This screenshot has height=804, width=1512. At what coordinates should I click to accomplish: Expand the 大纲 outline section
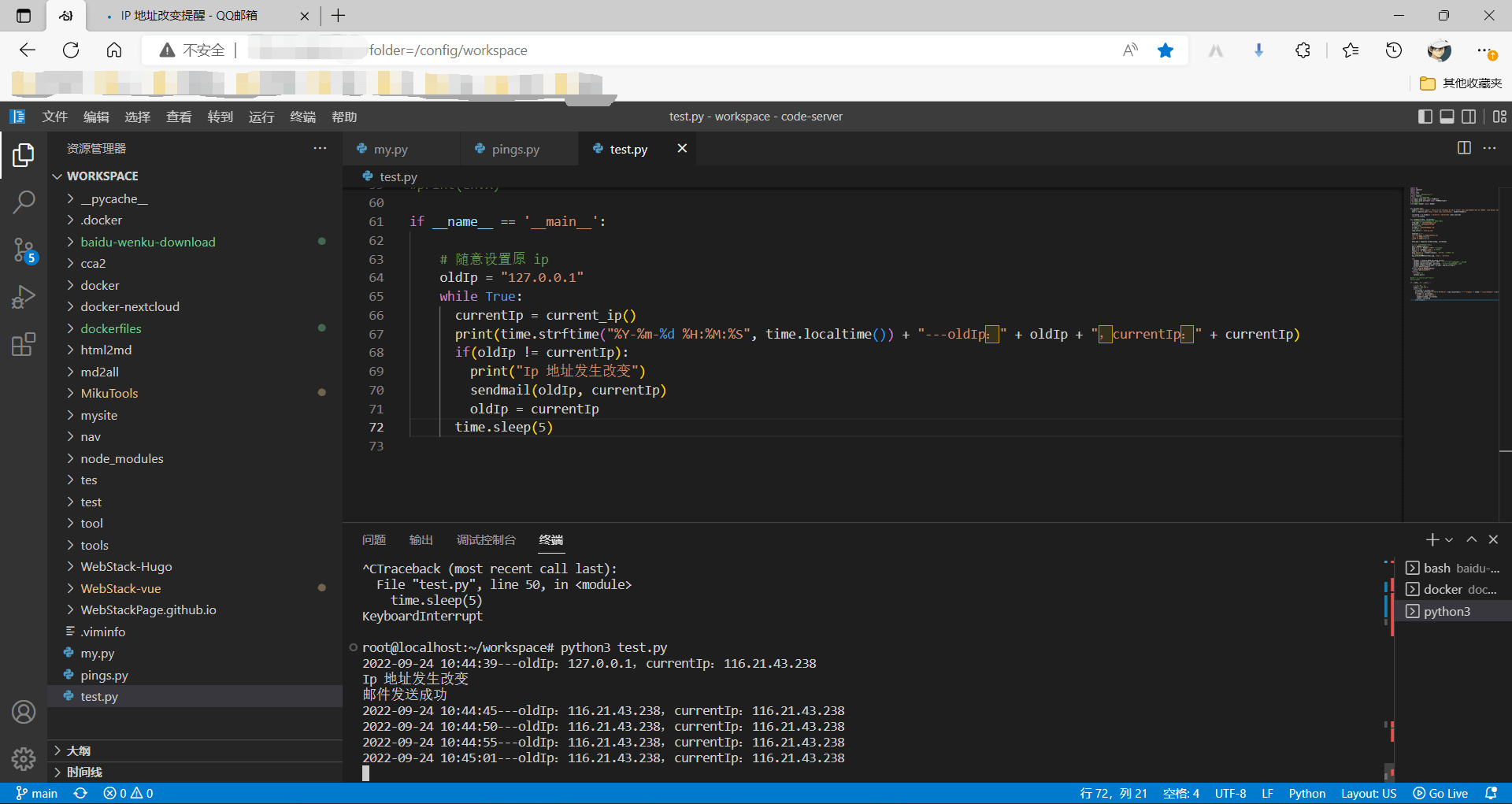tap(79, 750)
